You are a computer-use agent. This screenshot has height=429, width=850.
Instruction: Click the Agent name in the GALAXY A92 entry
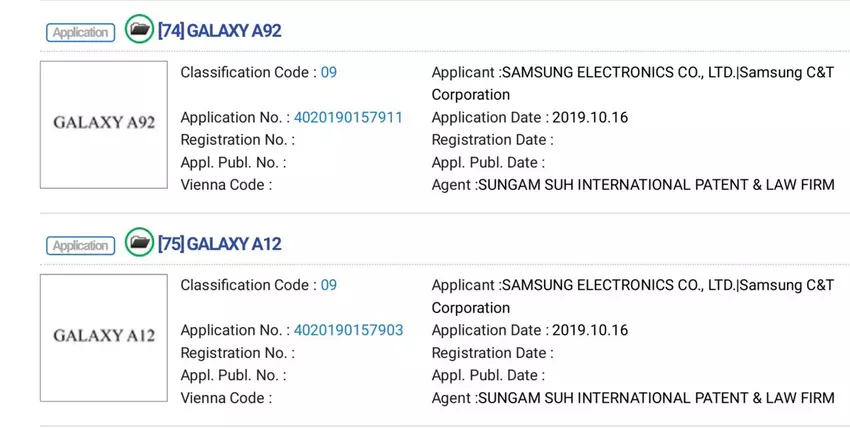click(x=656, y=184)
